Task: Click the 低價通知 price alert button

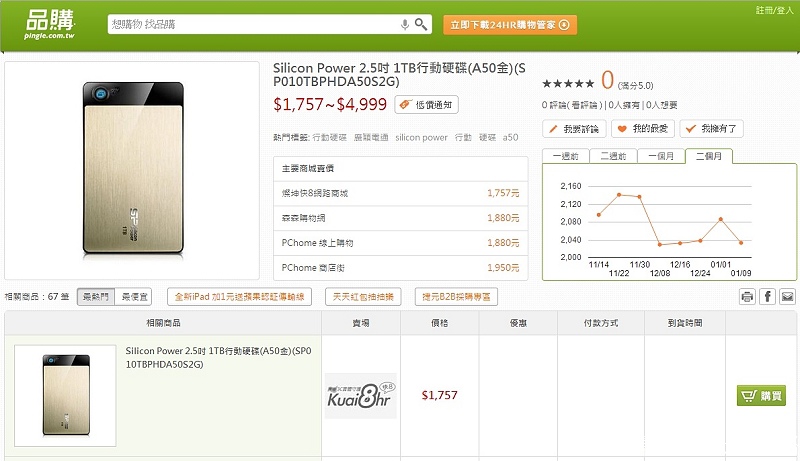Action: 427,105
